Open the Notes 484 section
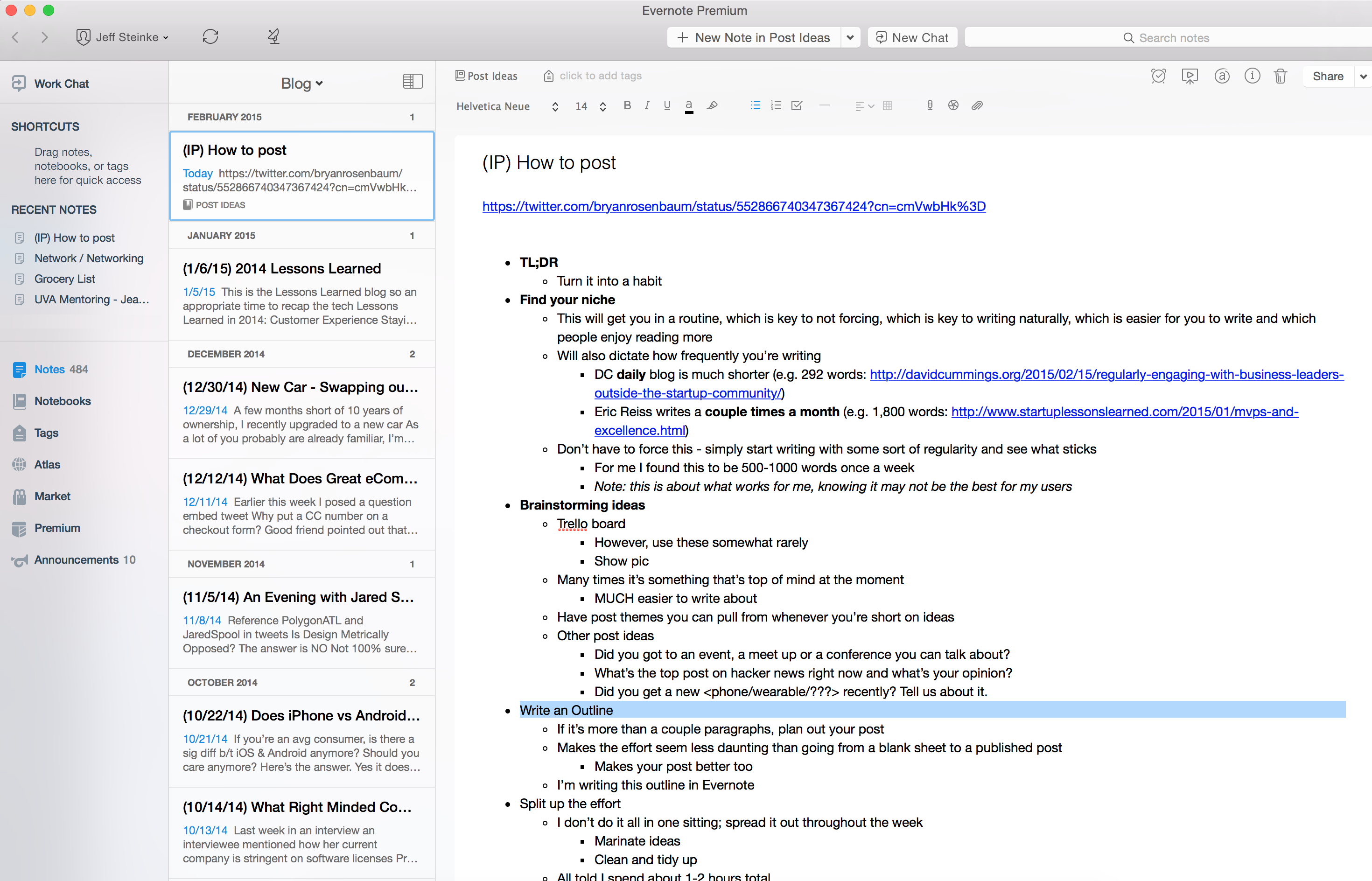Image resolution: width=1372 pixels, height=881 pixels. pyautogui.click(x=61, y=370)
